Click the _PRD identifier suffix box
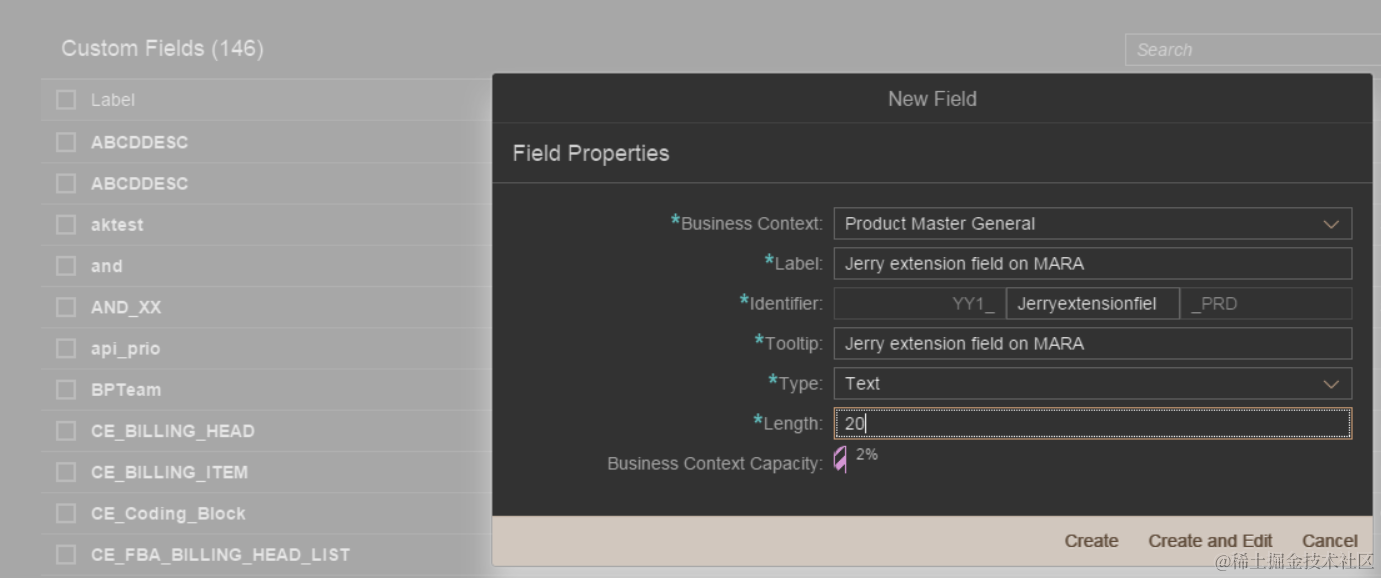1381x578 pixels. coord(1266,304)
